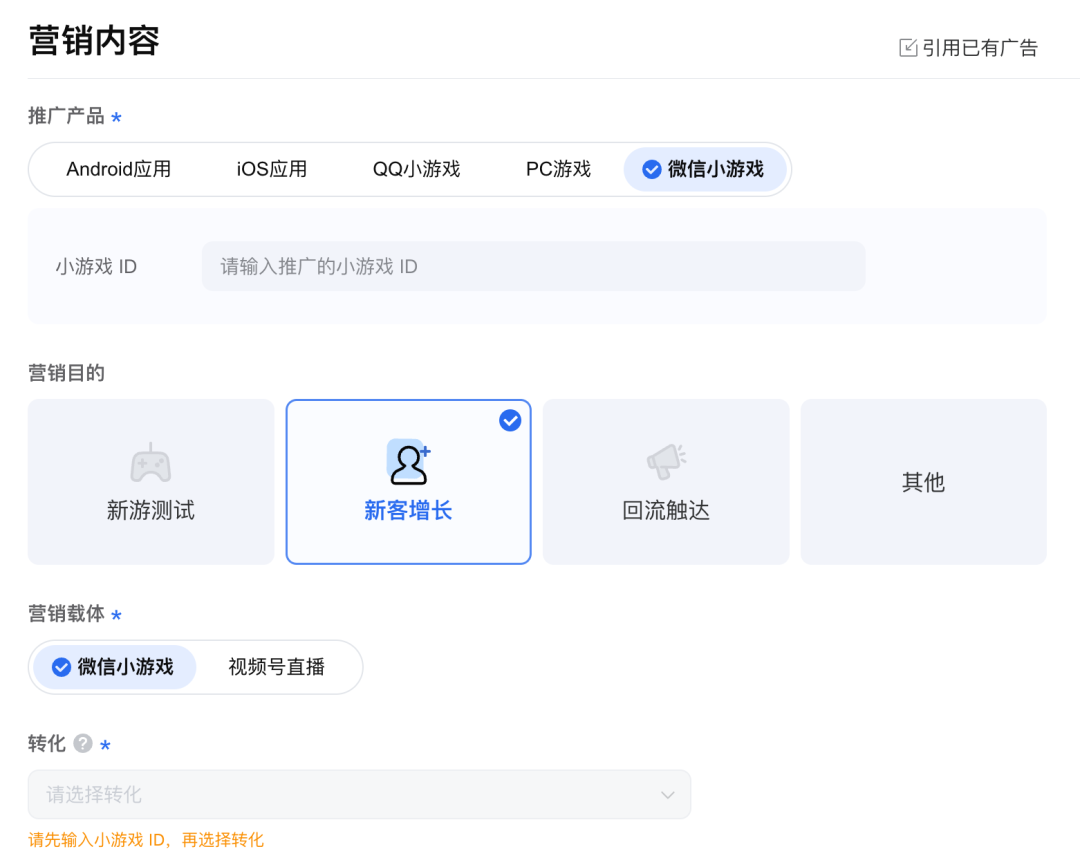Click the 营销载体 label
1080x867 pixels.
click(66, 614)
